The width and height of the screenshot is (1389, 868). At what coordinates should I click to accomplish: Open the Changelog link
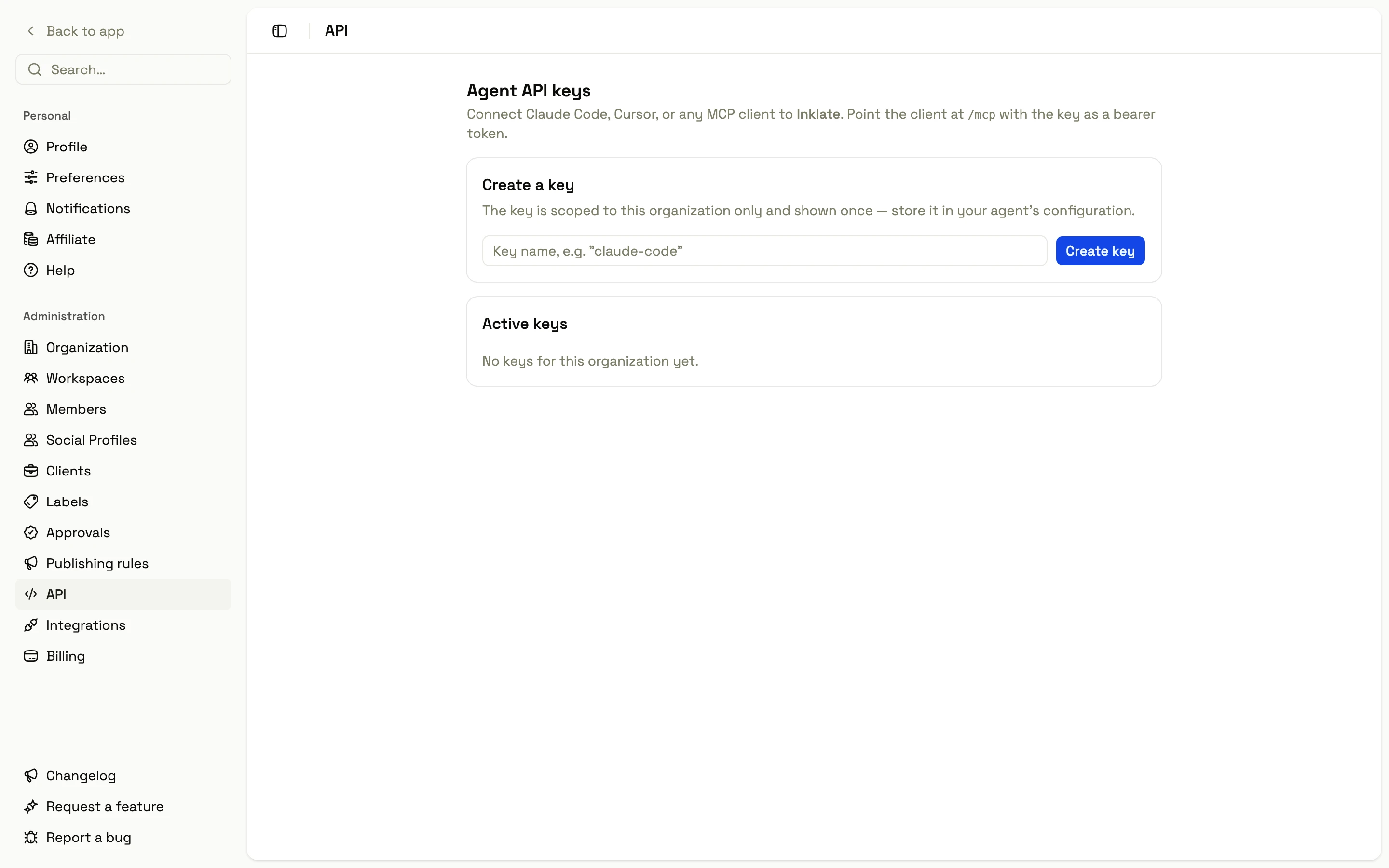[123, 775]
